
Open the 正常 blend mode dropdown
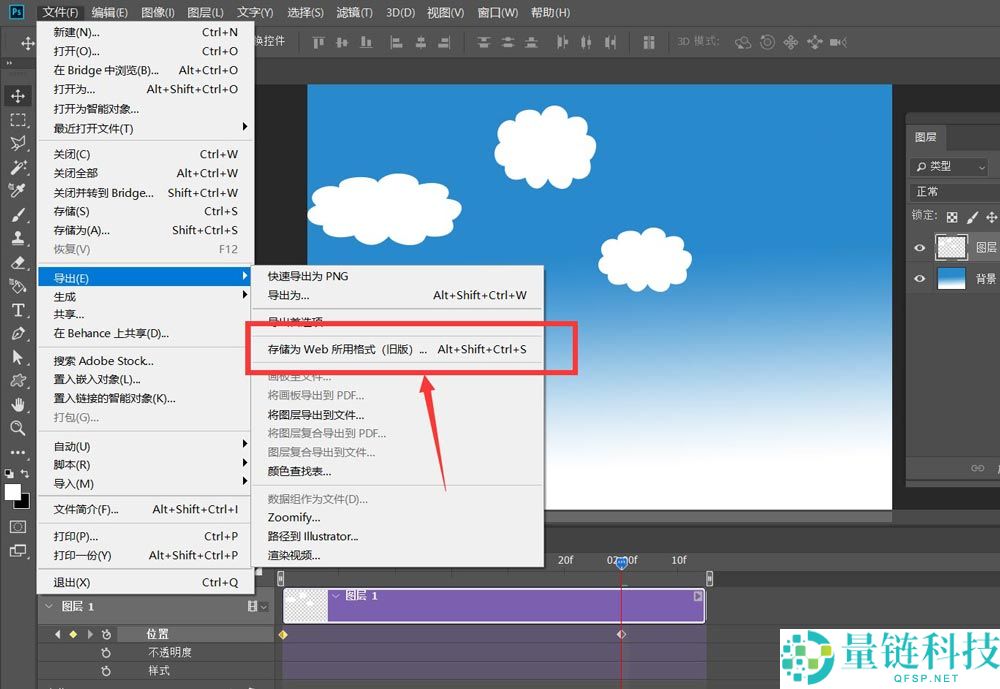point(950,191)
